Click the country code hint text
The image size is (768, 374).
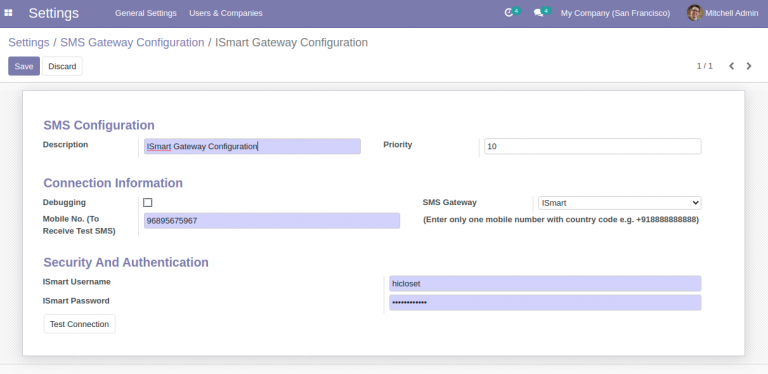(561, 220)
